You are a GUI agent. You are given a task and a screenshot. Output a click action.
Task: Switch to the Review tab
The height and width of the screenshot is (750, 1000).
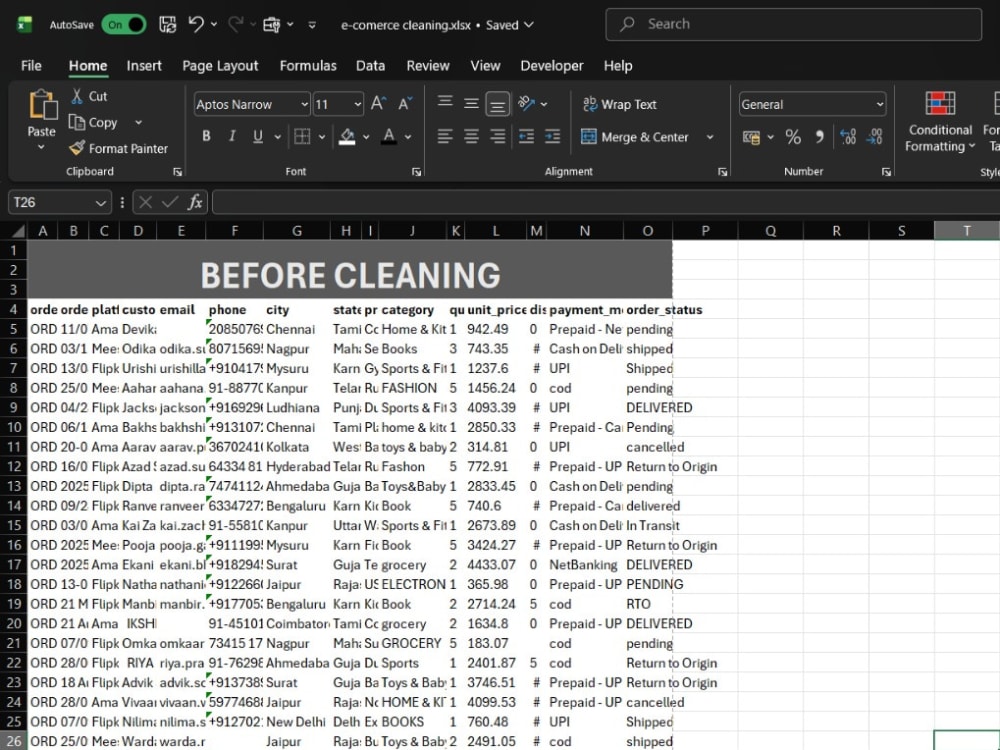[x=428, y=66]
